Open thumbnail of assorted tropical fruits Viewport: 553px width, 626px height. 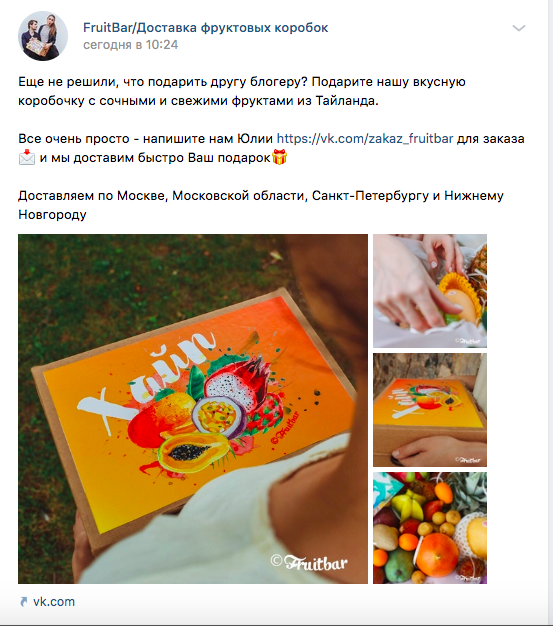click(x=430, y=528)
